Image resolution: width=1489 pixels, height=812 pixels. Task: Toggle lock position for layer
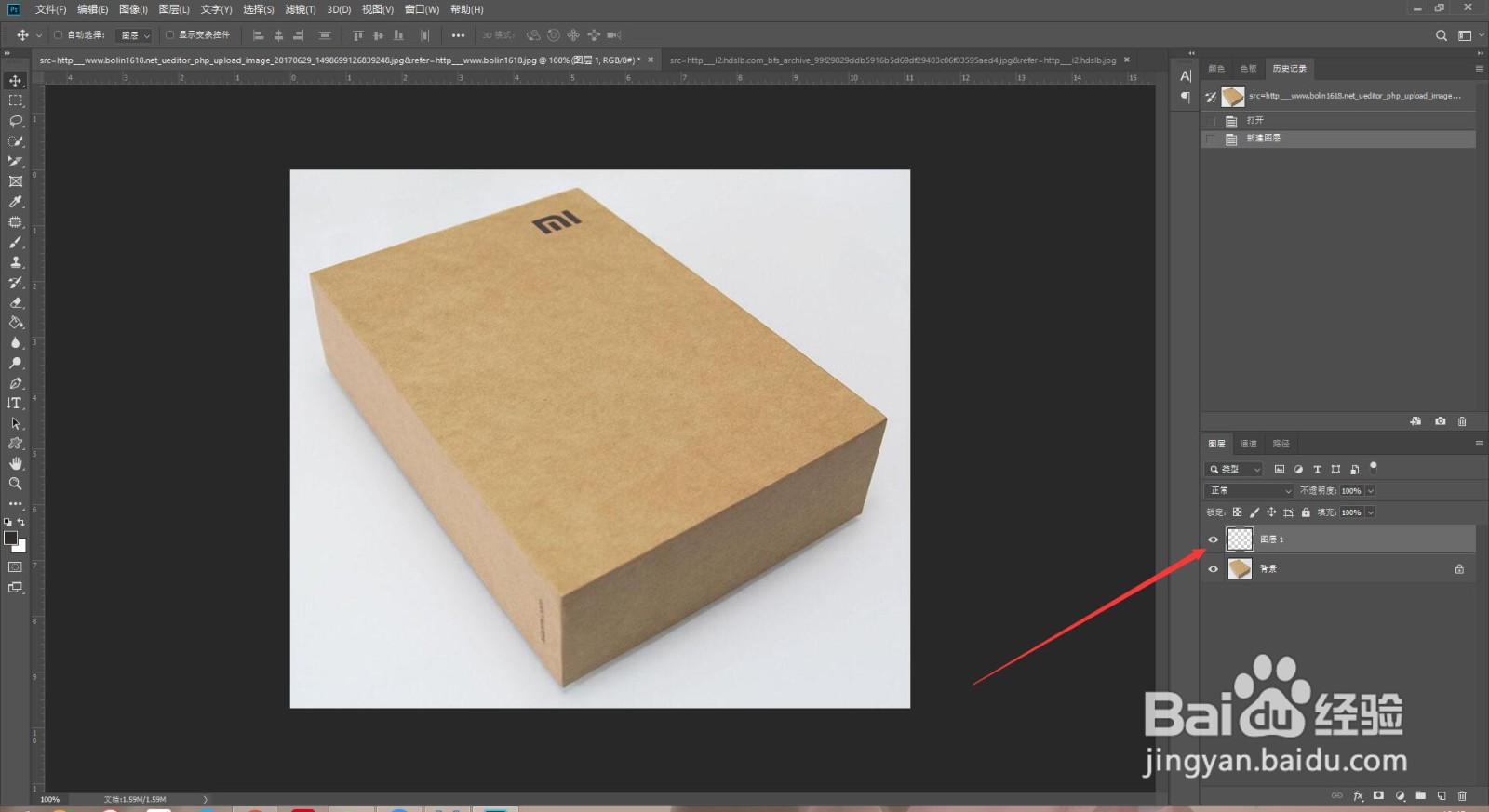click(x=1271, y=512)
